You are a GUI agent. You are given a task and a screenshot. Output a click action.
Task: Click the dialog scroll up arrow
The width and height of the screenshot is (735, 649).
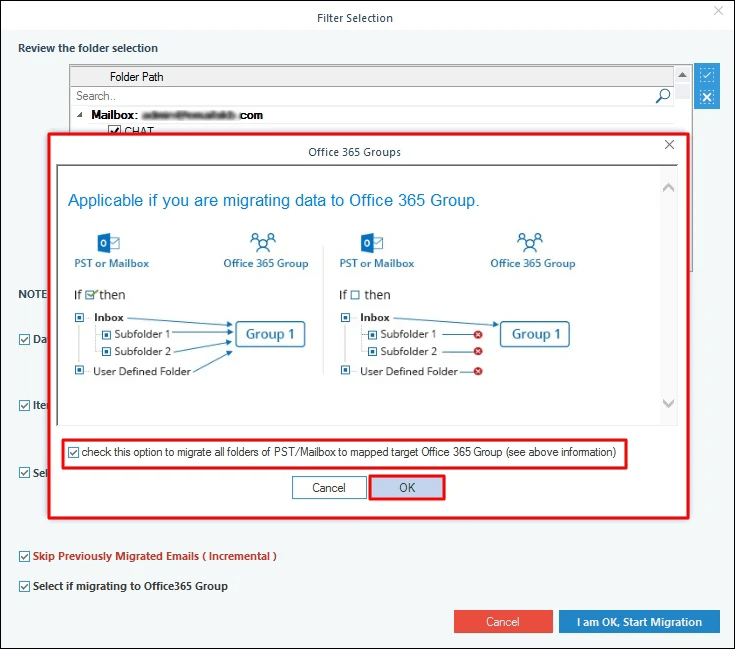(669, 188)
